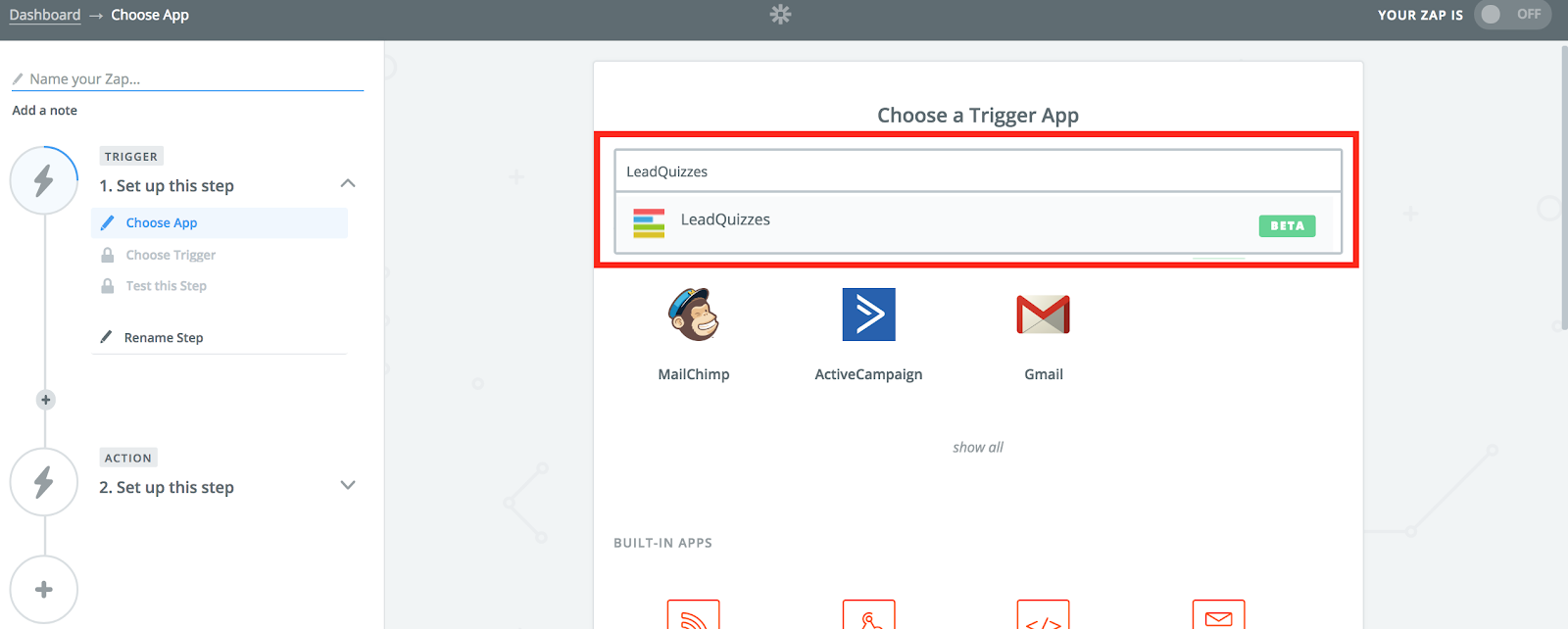
Task: Select RSS built-in app icon
Action: (x=694, y=614)
